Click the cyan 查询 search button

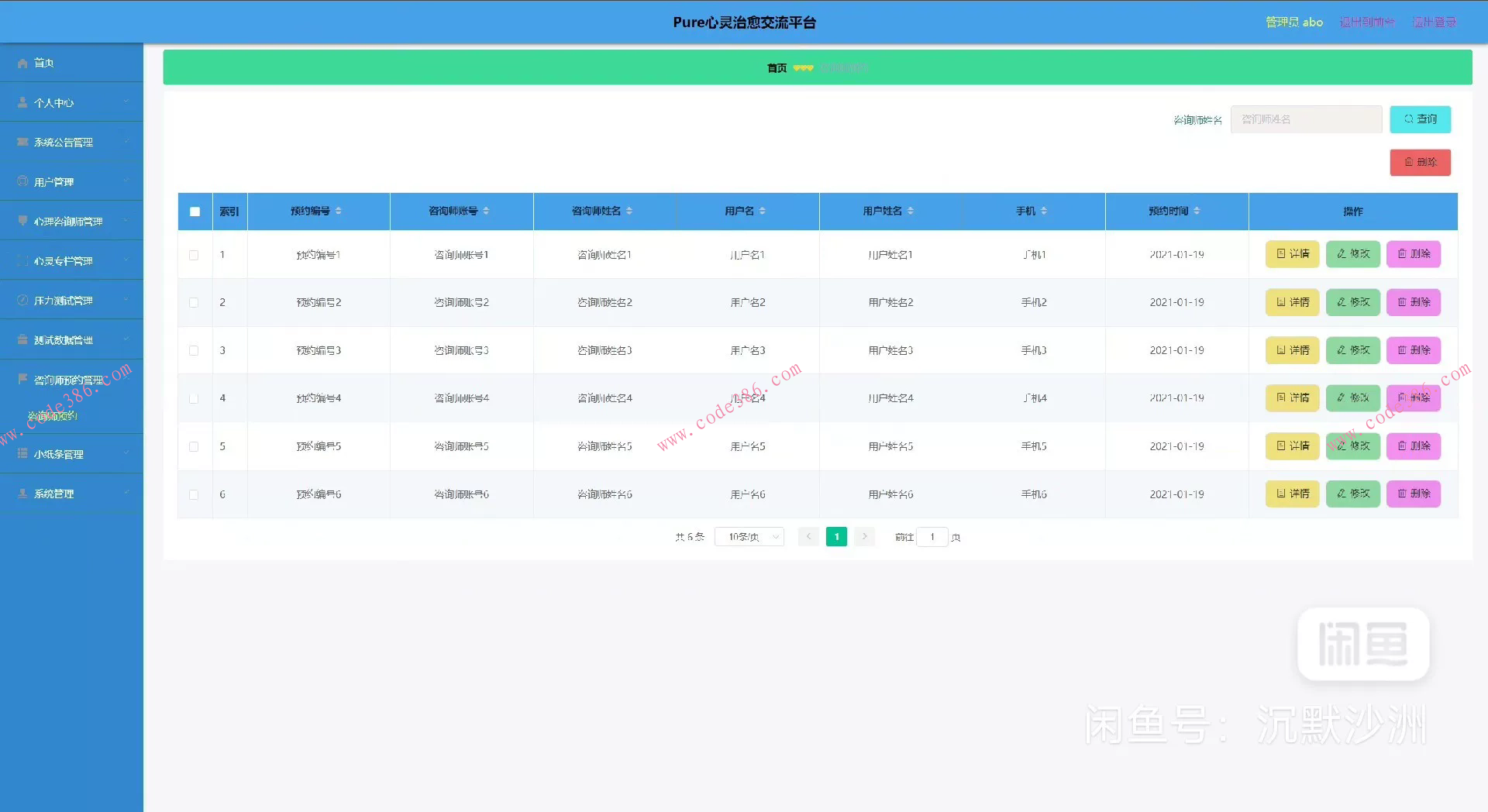click(1420, 119)
